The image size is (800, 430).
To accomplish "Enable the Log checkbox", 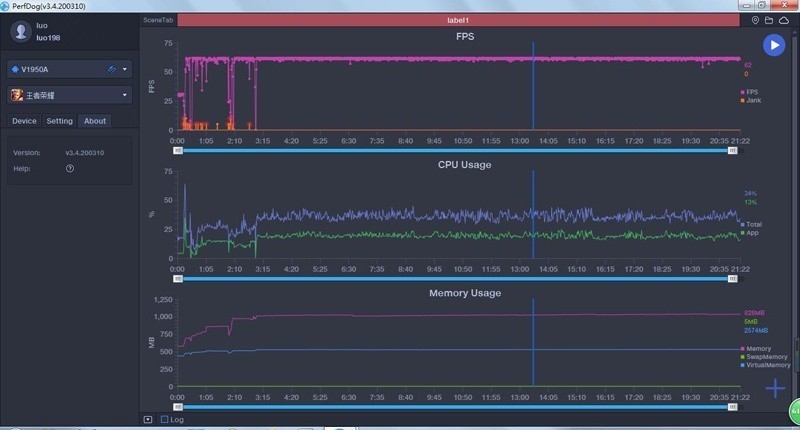I will (164, 419).
